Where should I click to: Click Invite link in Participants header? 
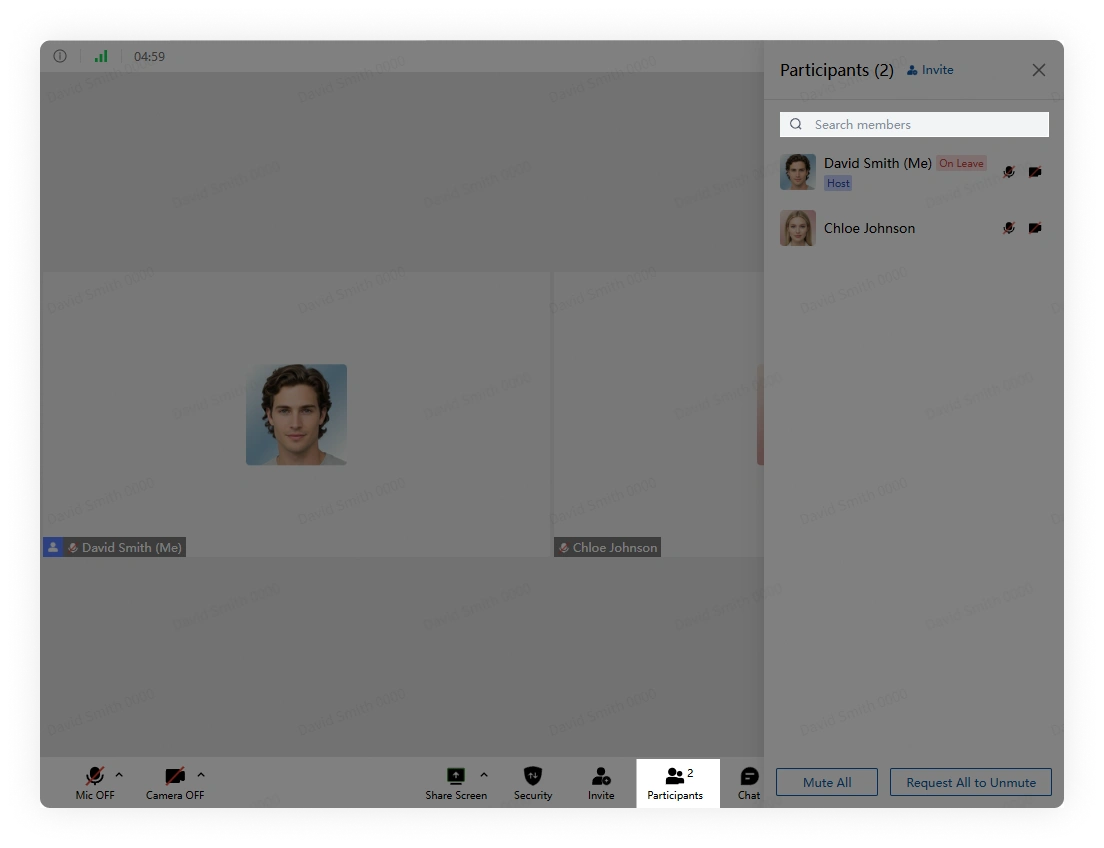[x=930, y=70]
